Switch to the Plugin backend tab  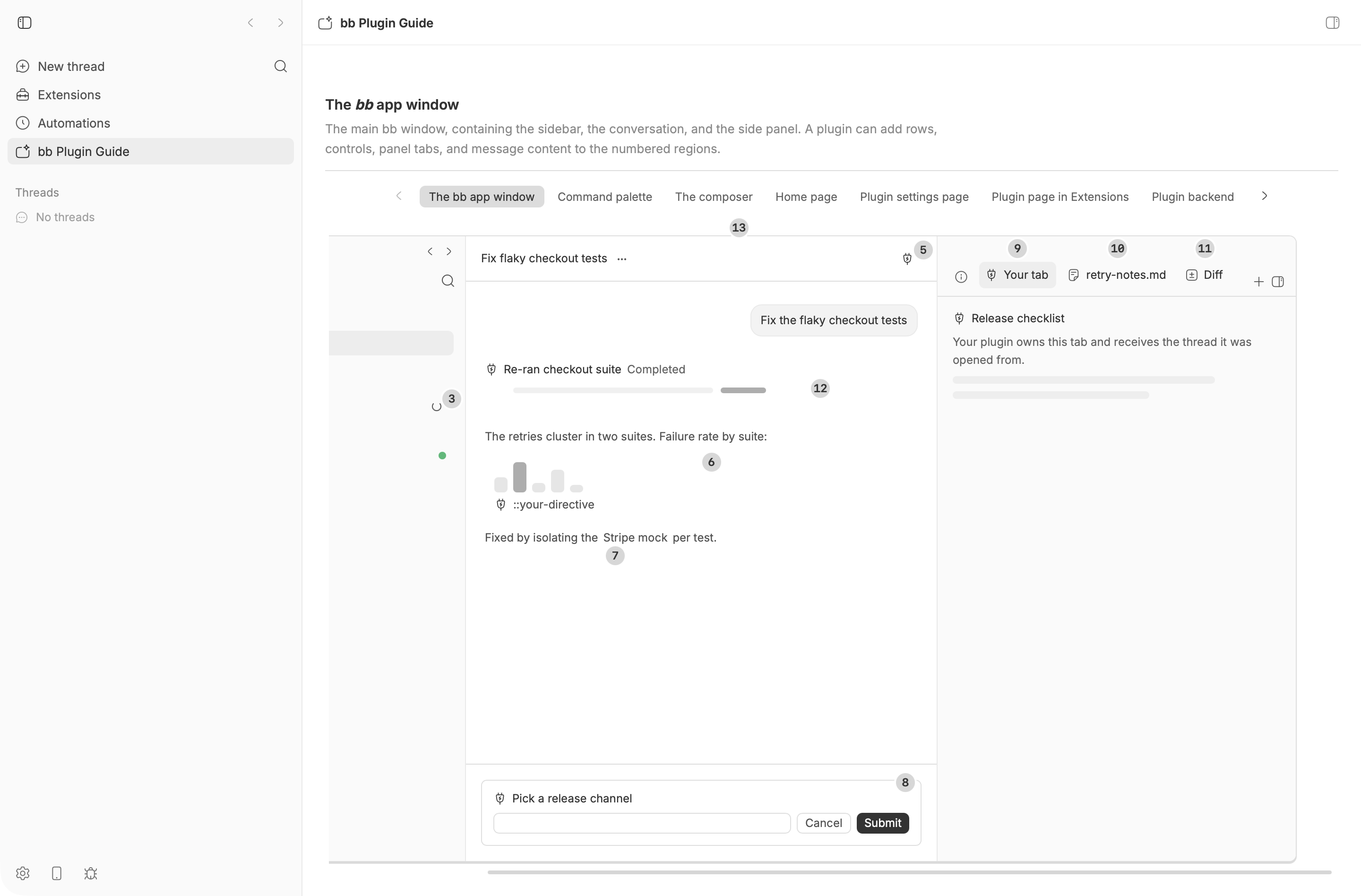(x=1192, y=197)
